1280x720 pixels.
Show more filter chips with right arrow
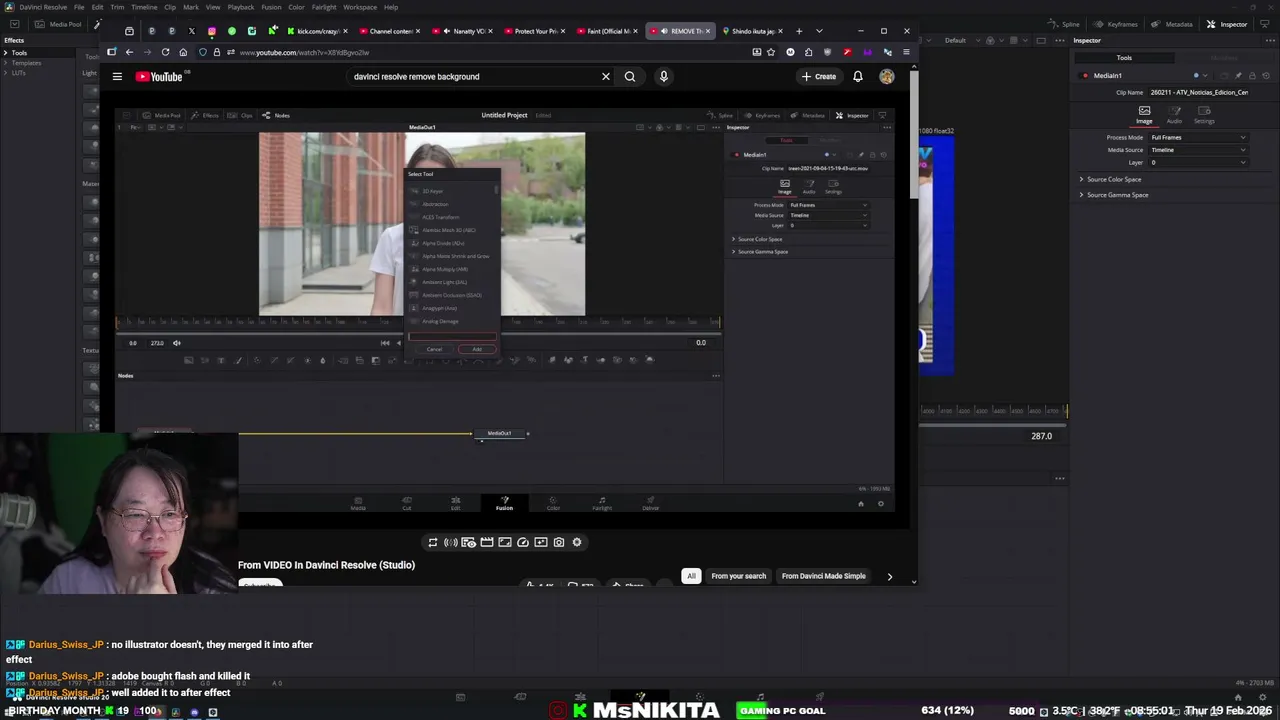(889, 577)
